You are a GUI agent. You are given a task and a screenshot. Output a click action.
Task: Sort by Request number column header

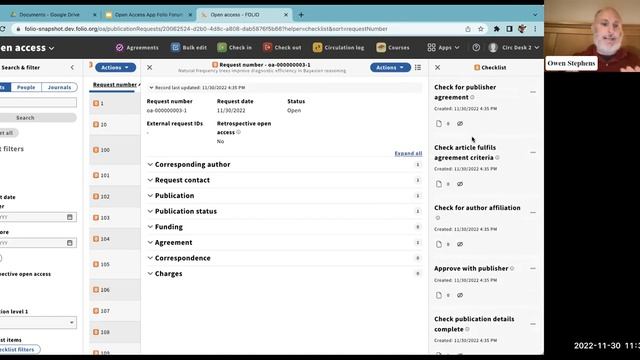coord(115,85)
